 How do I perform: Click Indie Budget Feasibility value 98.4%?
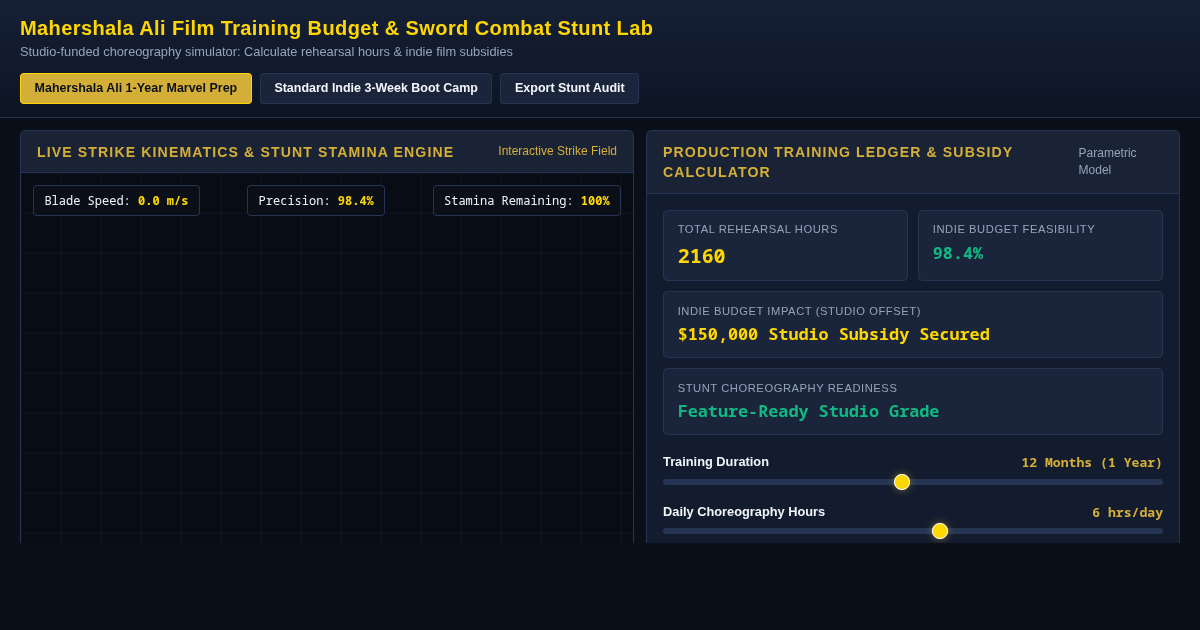click(x=958, y=254)
